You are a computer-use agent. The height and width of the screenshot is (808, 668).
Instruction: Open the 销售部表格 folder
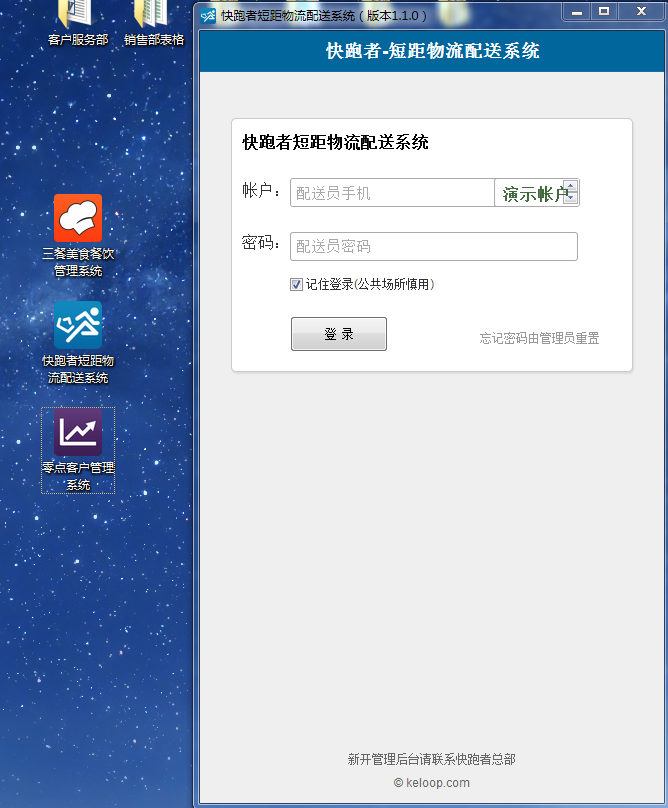[154, 23]
